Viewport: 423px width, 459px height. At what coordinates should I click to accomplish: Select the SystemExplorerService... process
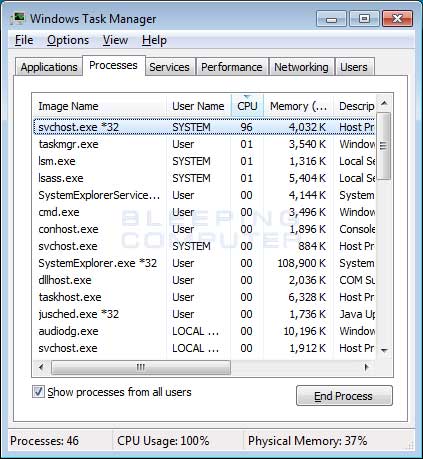(x=204, y=195)
